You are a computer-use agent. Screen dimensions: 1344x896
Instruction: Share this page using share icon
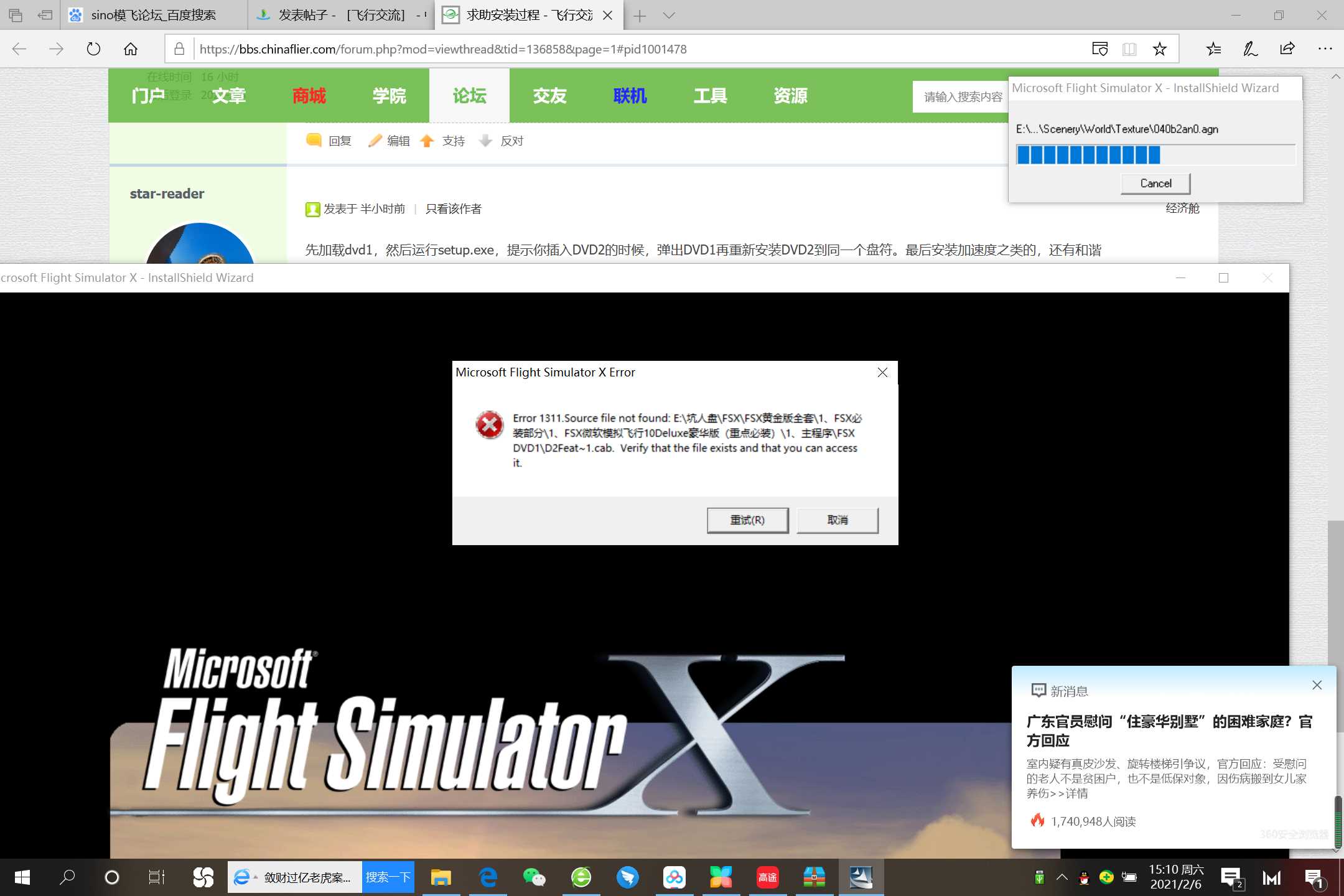tap(1287, 49)
